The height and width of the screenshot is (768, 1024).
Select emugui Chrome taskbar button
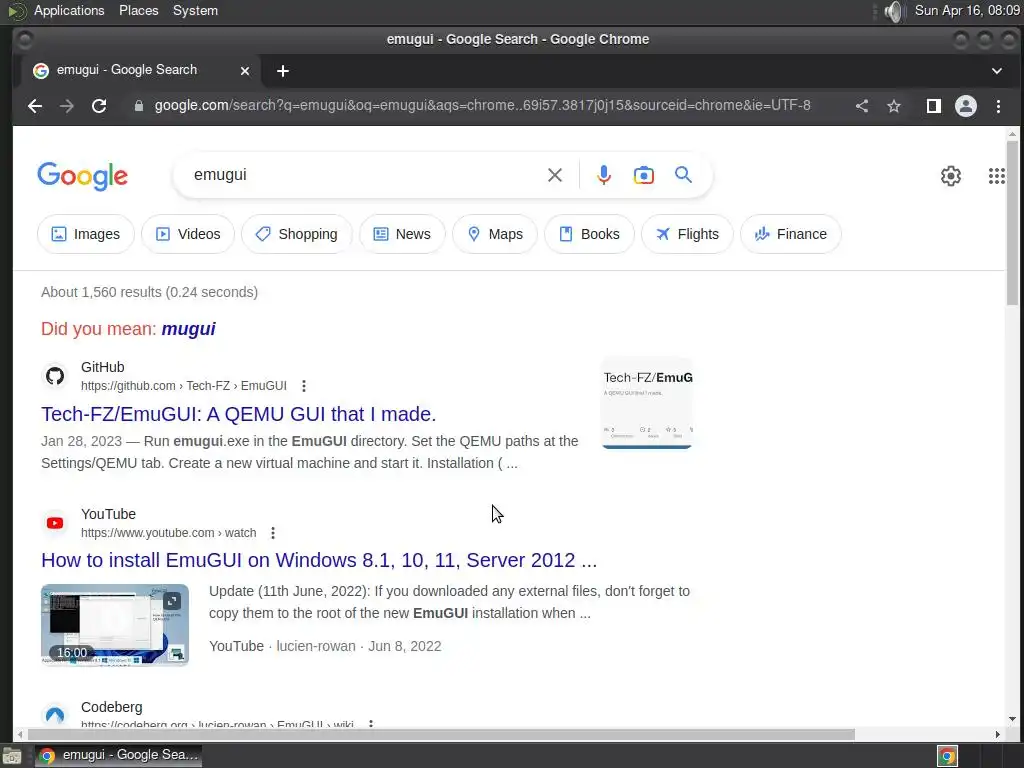point(118,755)
